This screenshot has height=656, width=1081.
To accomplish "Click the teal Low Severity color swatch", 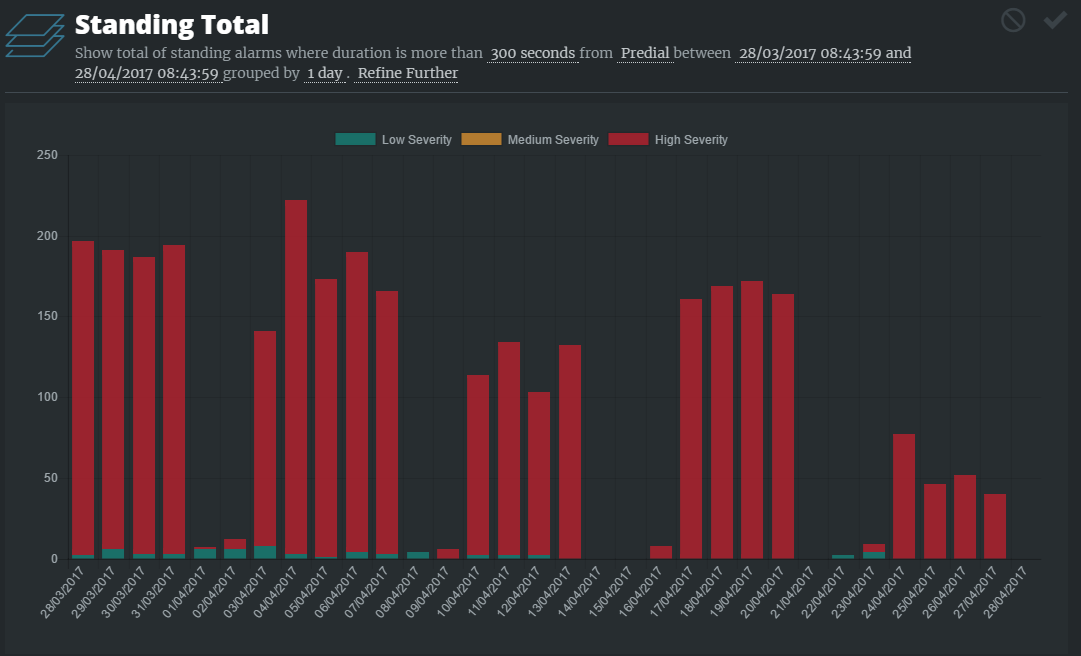I will 355,140.
